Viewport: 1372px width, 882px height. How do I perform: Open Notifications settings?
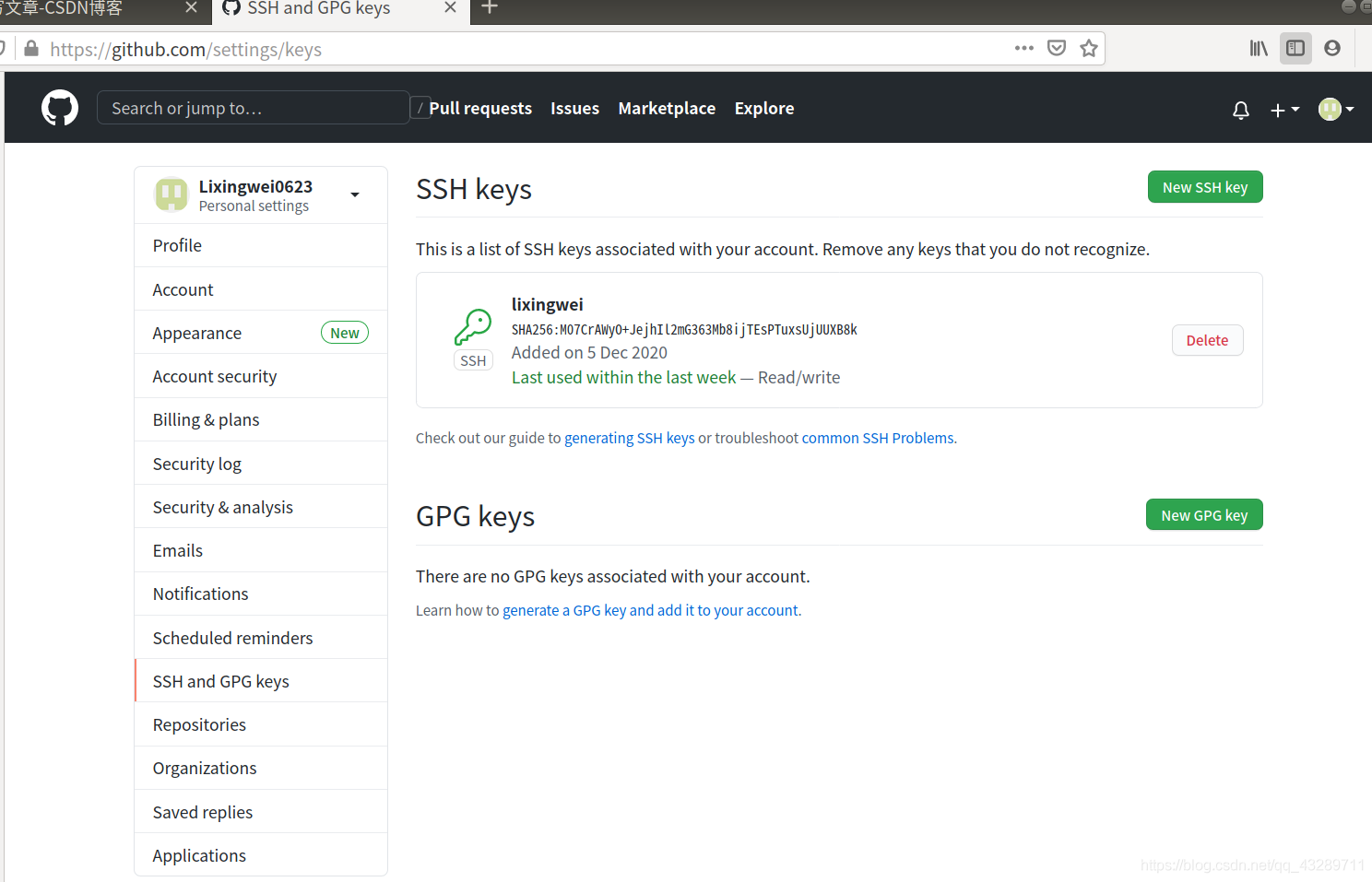click(x=261, y=594)
